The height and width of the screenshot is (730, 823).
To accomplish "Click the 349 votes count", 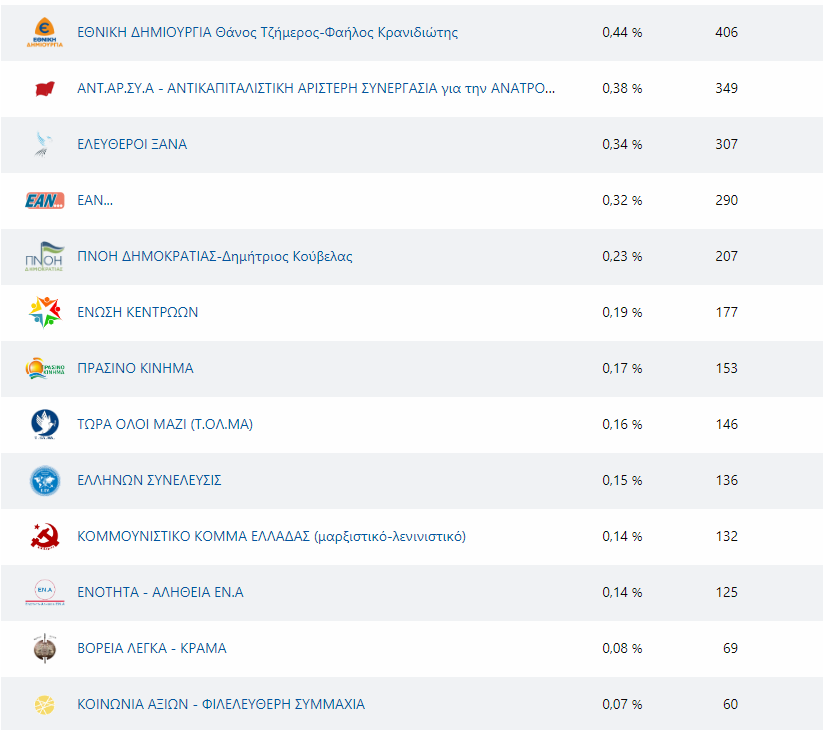I will tap(726, 88).
